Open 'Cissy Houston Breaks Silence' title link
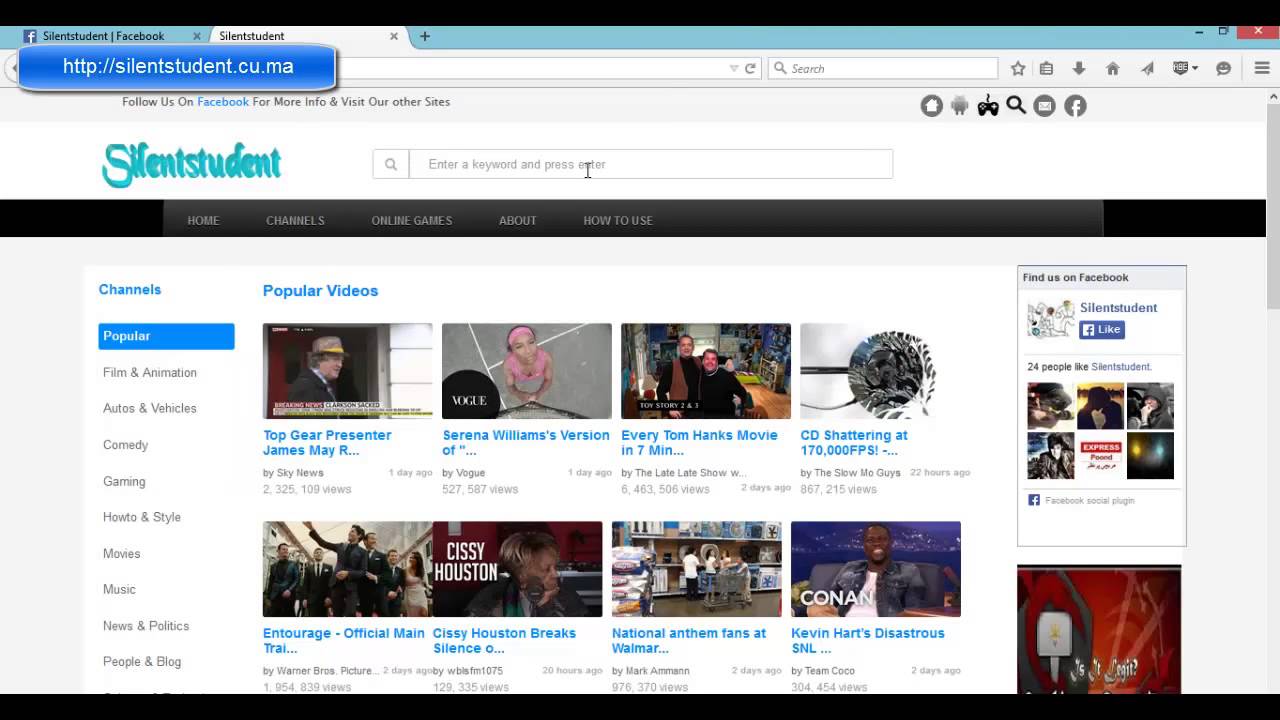1280x720 pixels. point(504,641)
